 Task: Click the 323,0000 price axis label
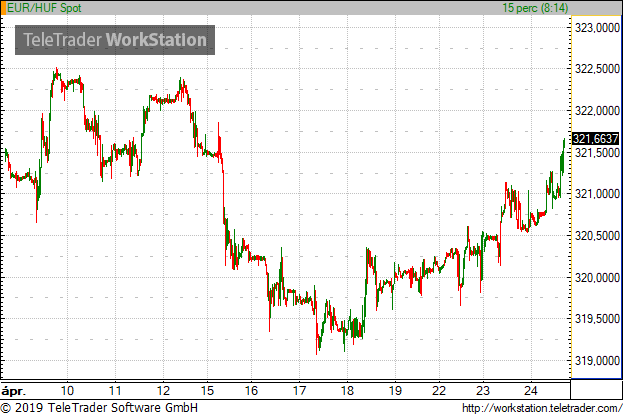(597, 28)
